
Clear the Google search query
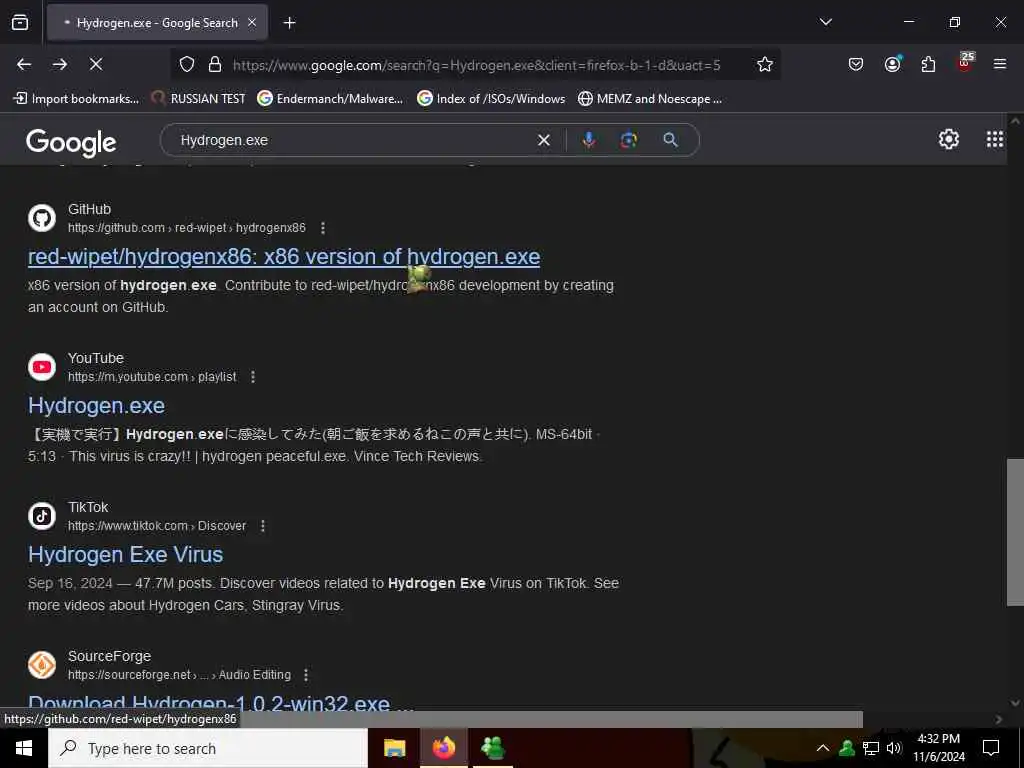[543, 140]
